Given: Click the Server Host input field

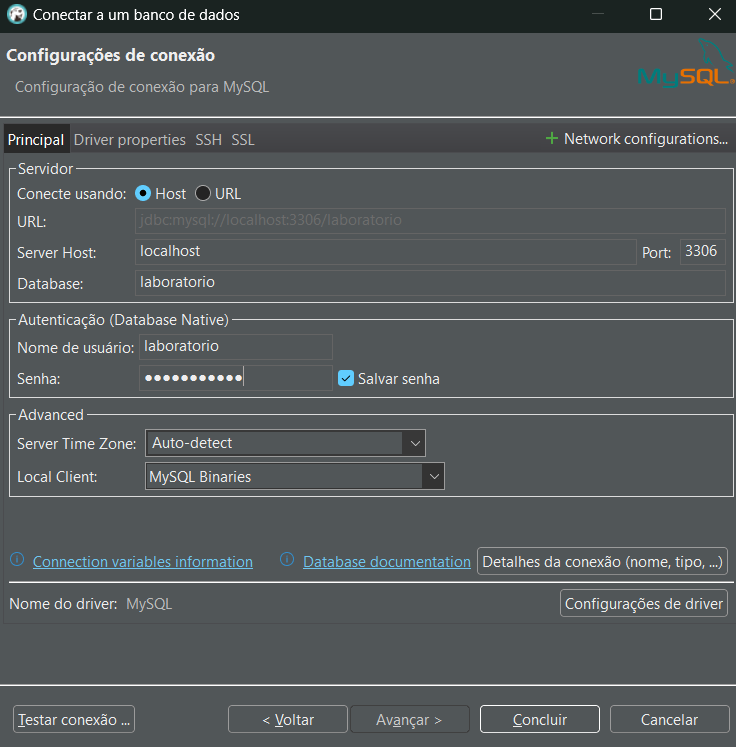Looking at the screenshot, I should point(385,252).
